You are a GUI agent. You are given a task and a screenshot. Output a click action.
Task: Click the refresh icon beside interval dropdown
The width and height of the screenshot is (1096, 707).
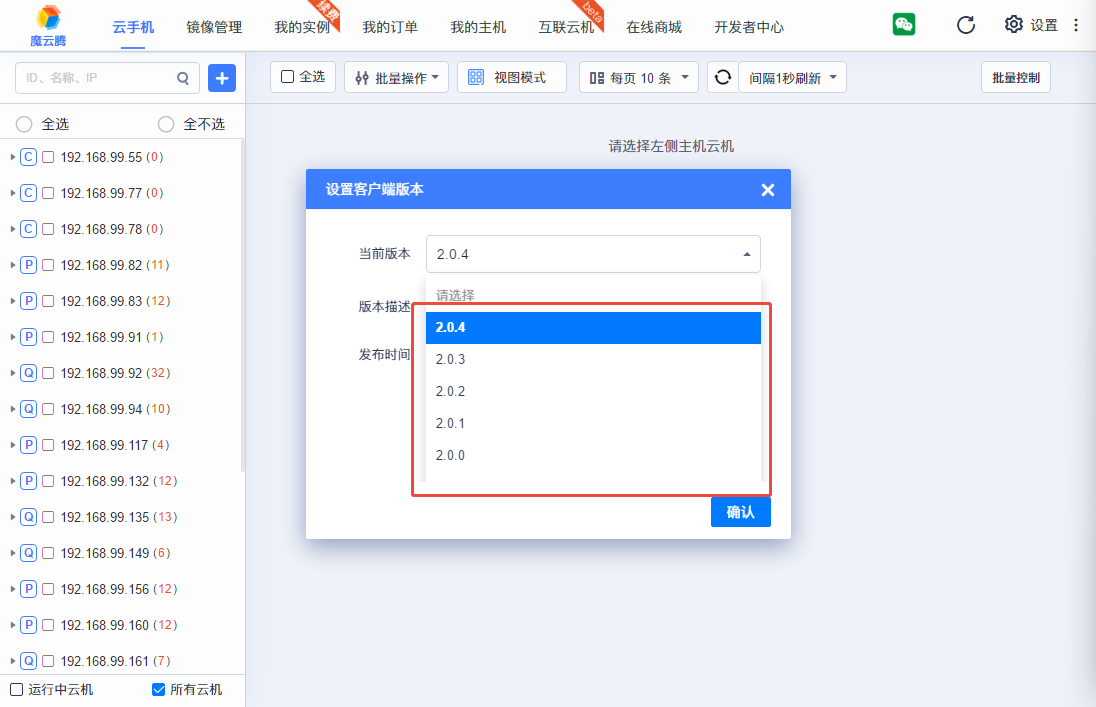click(x=722, y=77)
